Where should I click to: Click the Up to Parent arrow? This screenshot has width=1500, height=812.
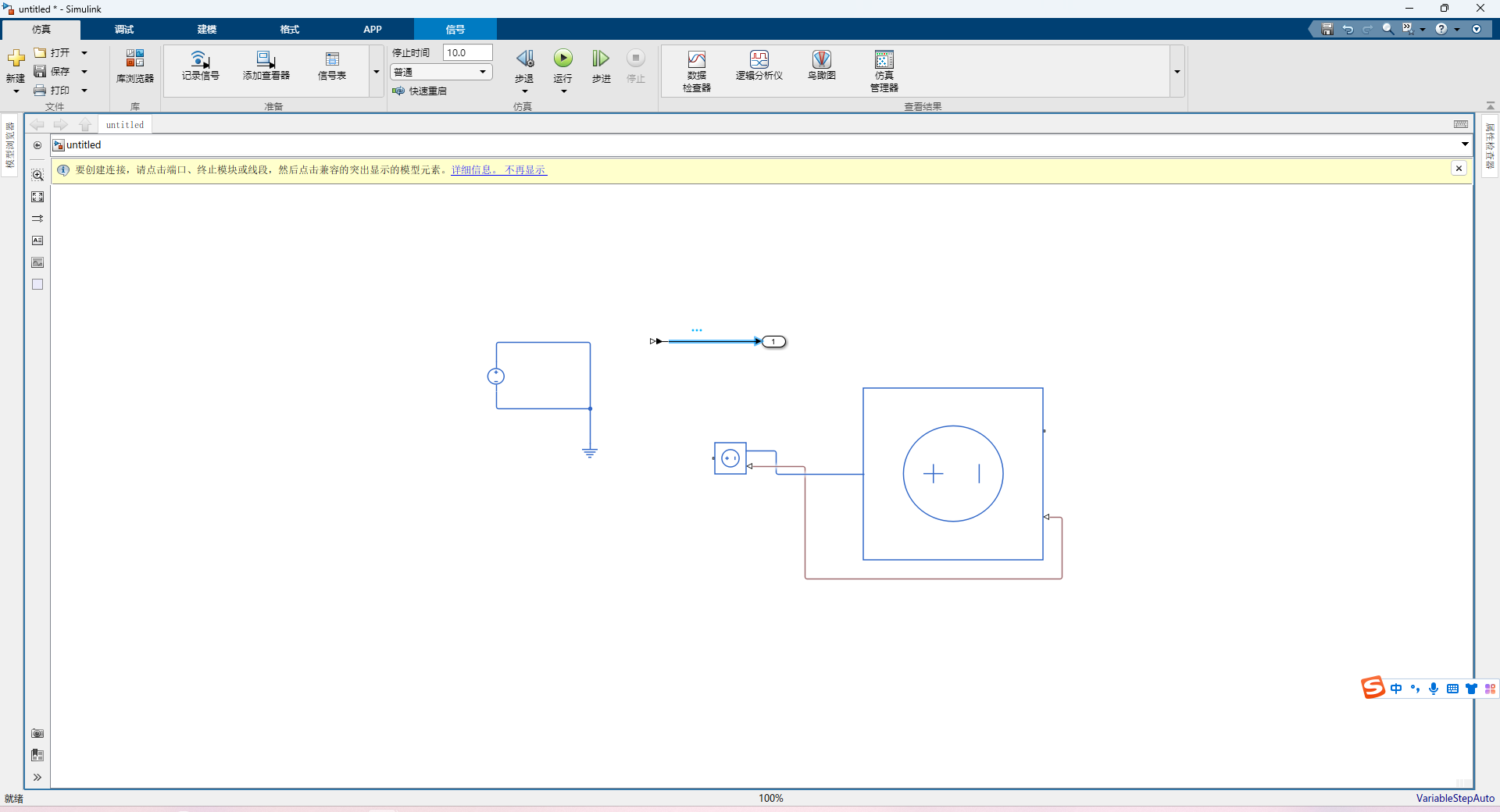[x=85, y=125]
